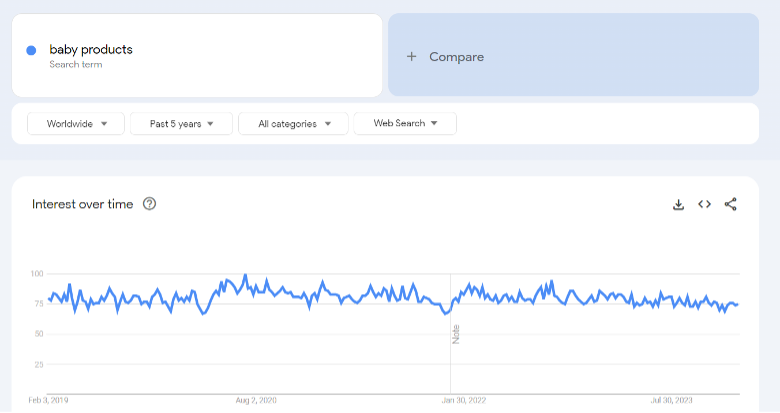Select the chart peak near Aug 2020
The width and height of the screenshot is (780, 413).
[245, 275]
